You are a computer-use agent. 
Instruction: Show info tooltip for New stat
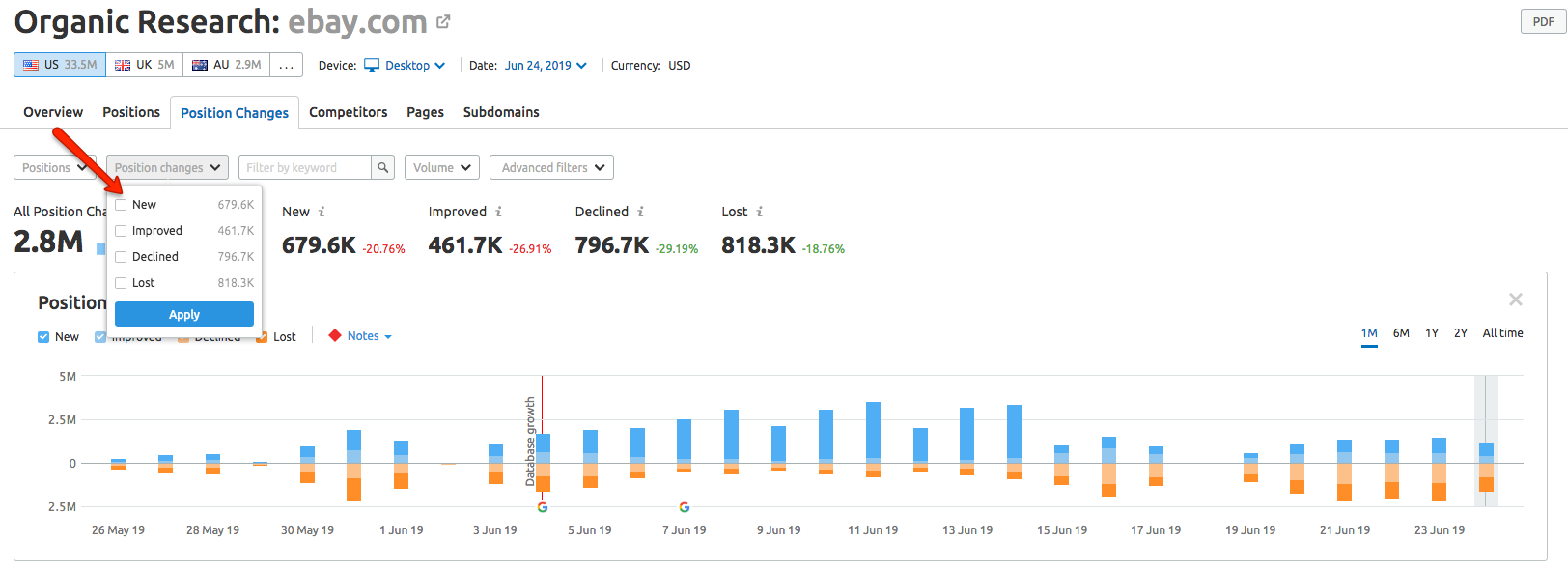pos(322,212)
